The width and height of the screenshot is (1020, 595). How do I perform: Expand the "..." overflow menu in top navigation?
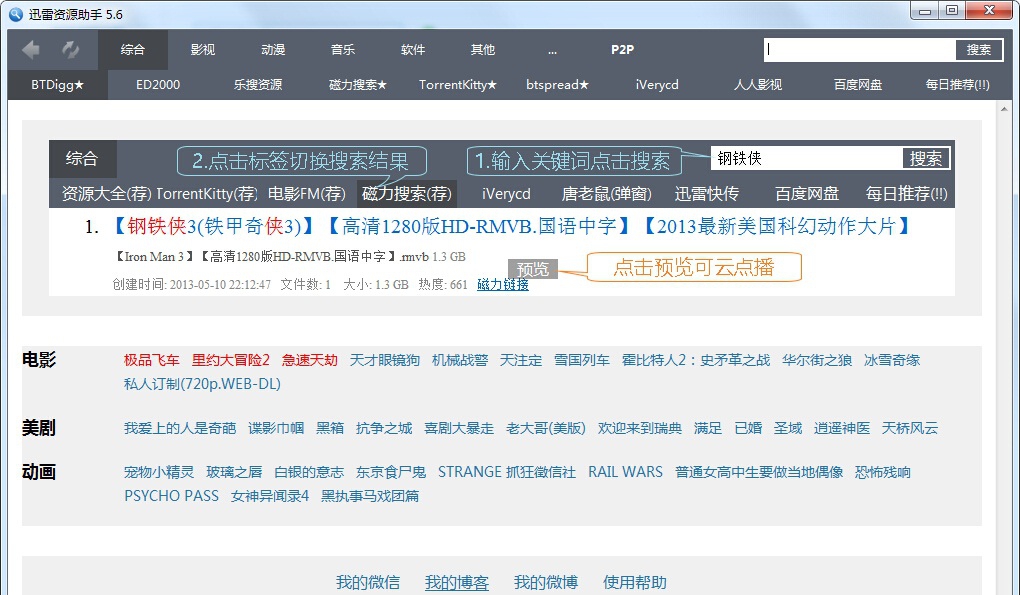pos(552,49)
